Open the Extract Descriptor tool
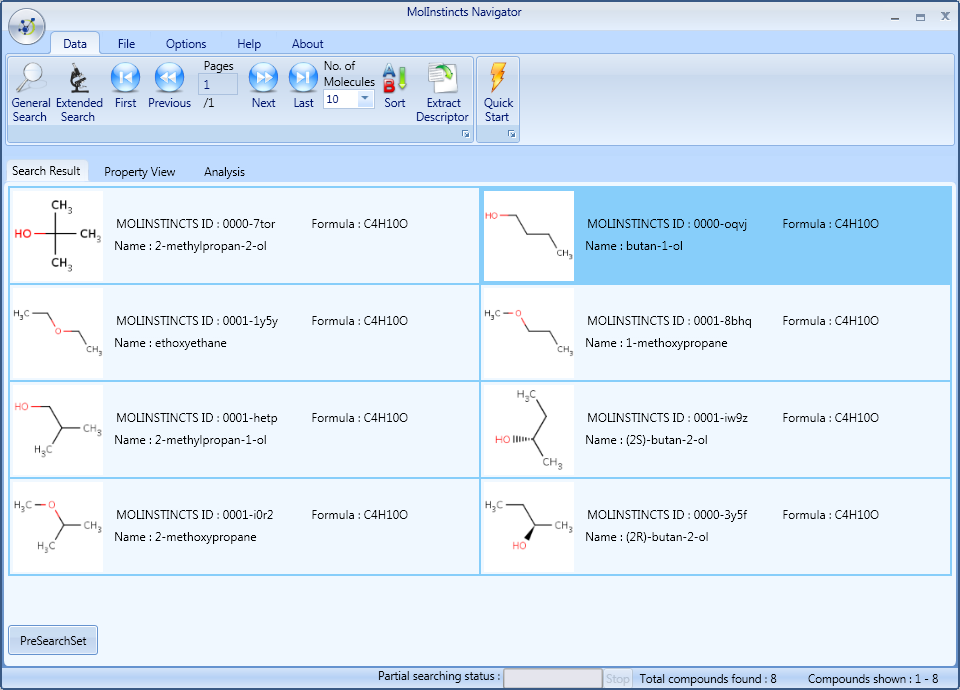 coord(442,92)
